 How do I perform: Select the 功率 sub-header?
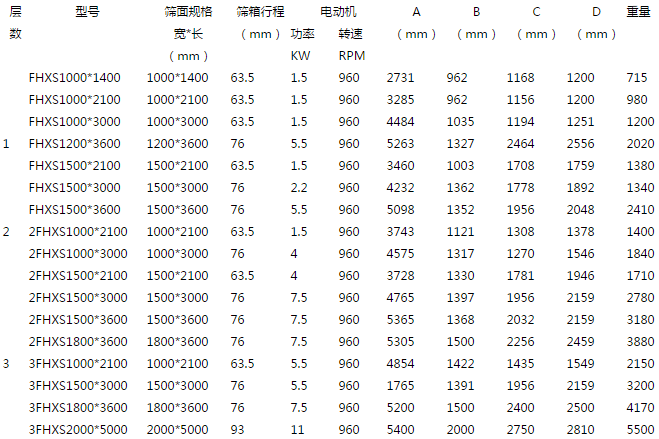point(301,33)
